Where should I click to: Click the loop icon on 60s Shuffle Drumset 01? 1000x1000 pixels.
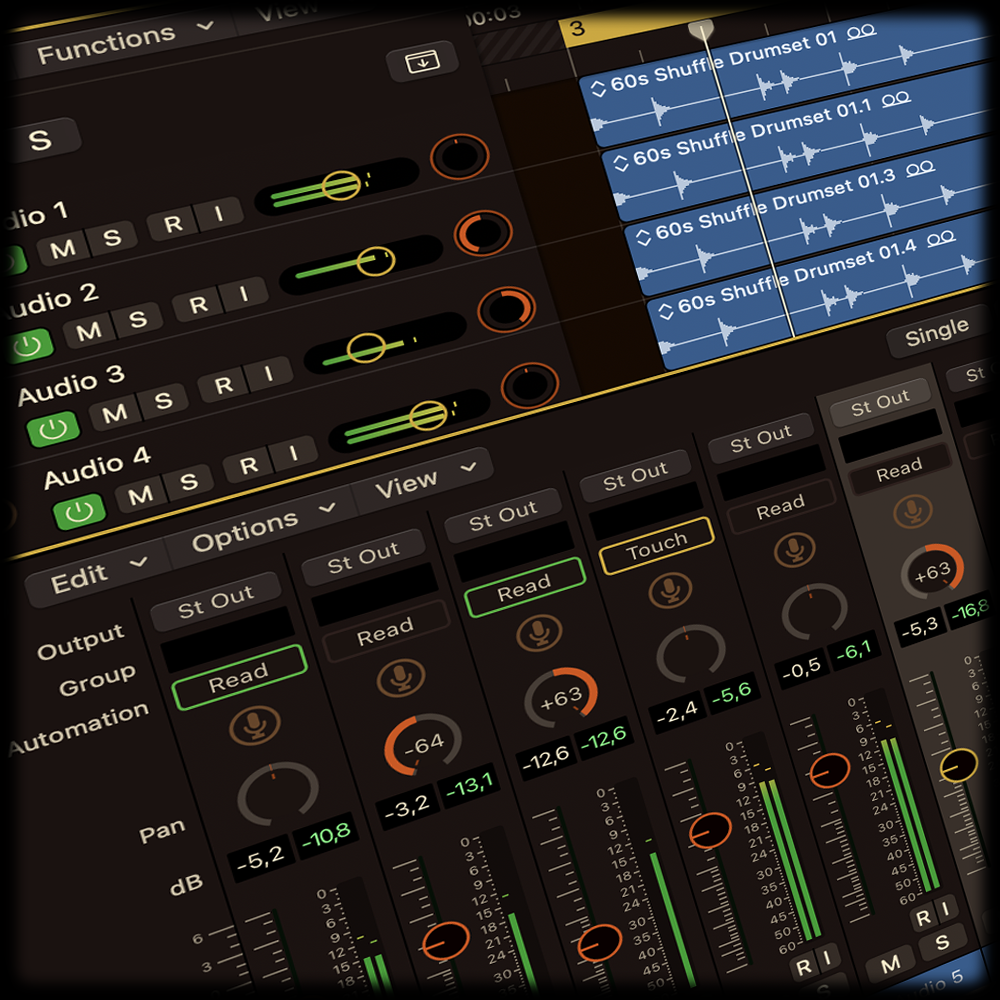[x=861, y=32]
